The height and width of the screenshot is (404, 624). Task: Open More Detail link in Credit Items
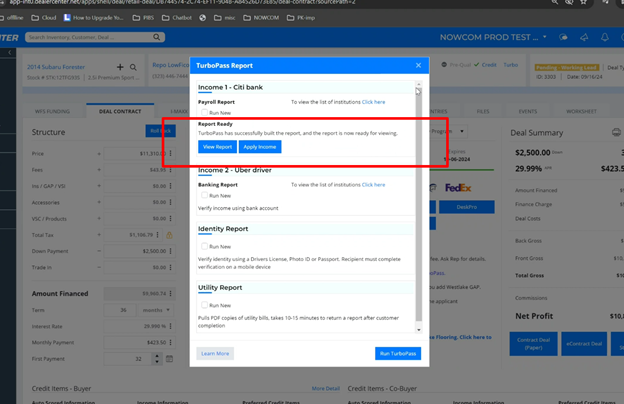(326, 388)
